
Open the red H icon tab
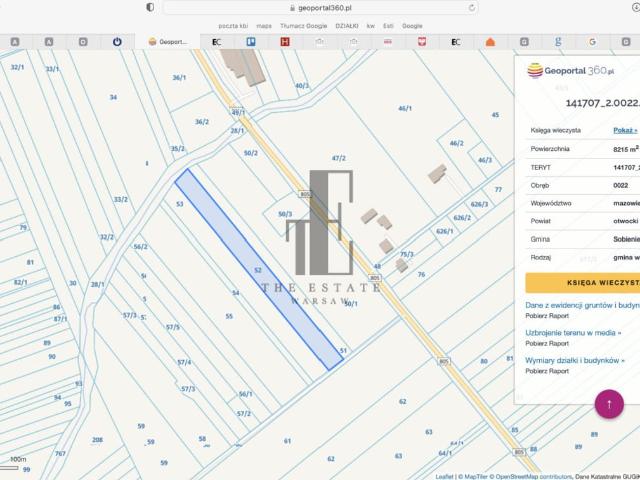pos(285,42)
